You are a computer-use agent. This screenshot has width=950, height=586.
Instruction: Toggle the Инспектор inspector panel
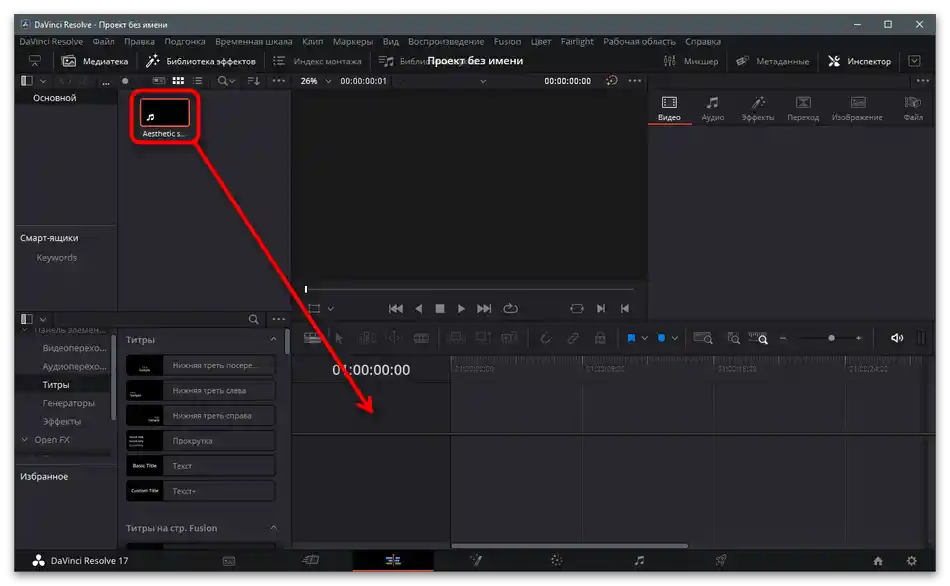859,61
